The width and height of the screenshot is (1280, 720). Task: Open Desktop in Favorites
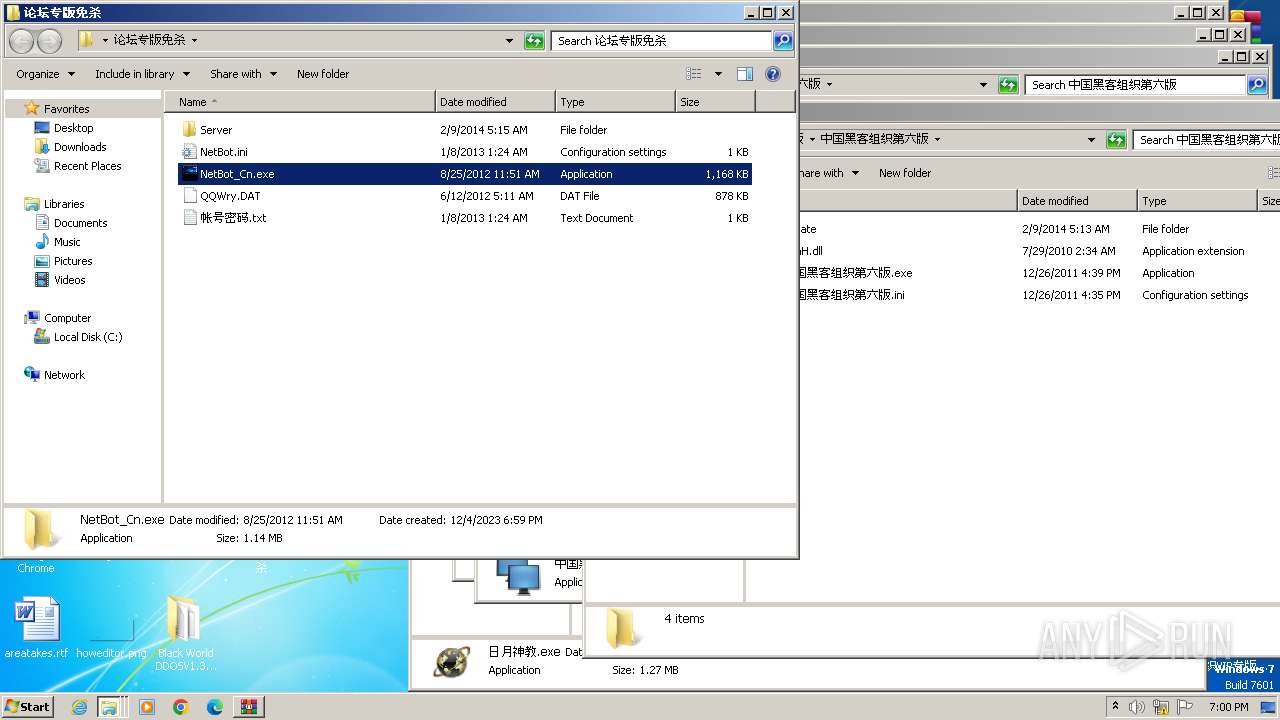tap(73, 128)
